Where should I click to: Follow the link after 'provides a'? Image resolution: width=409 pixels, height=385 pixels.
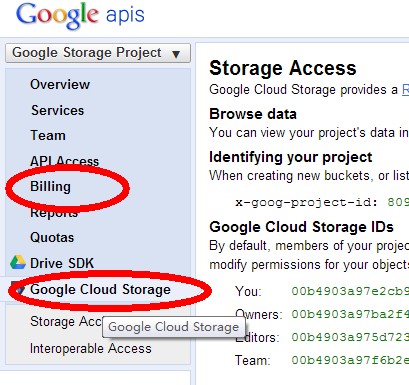point(405,90)
